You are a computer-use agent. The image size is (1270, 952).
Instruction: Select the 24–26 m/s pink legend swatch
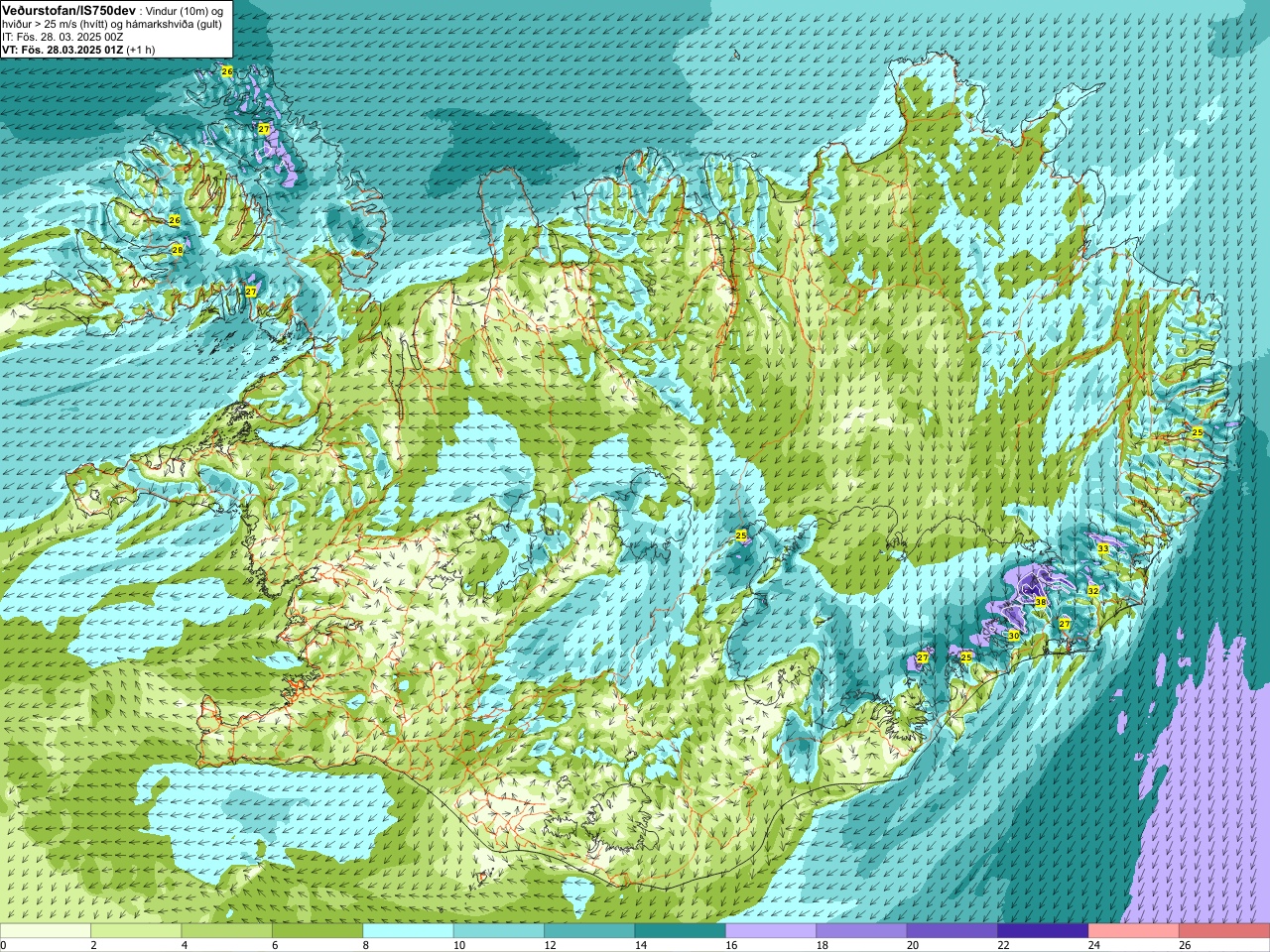click(1133, 931)
